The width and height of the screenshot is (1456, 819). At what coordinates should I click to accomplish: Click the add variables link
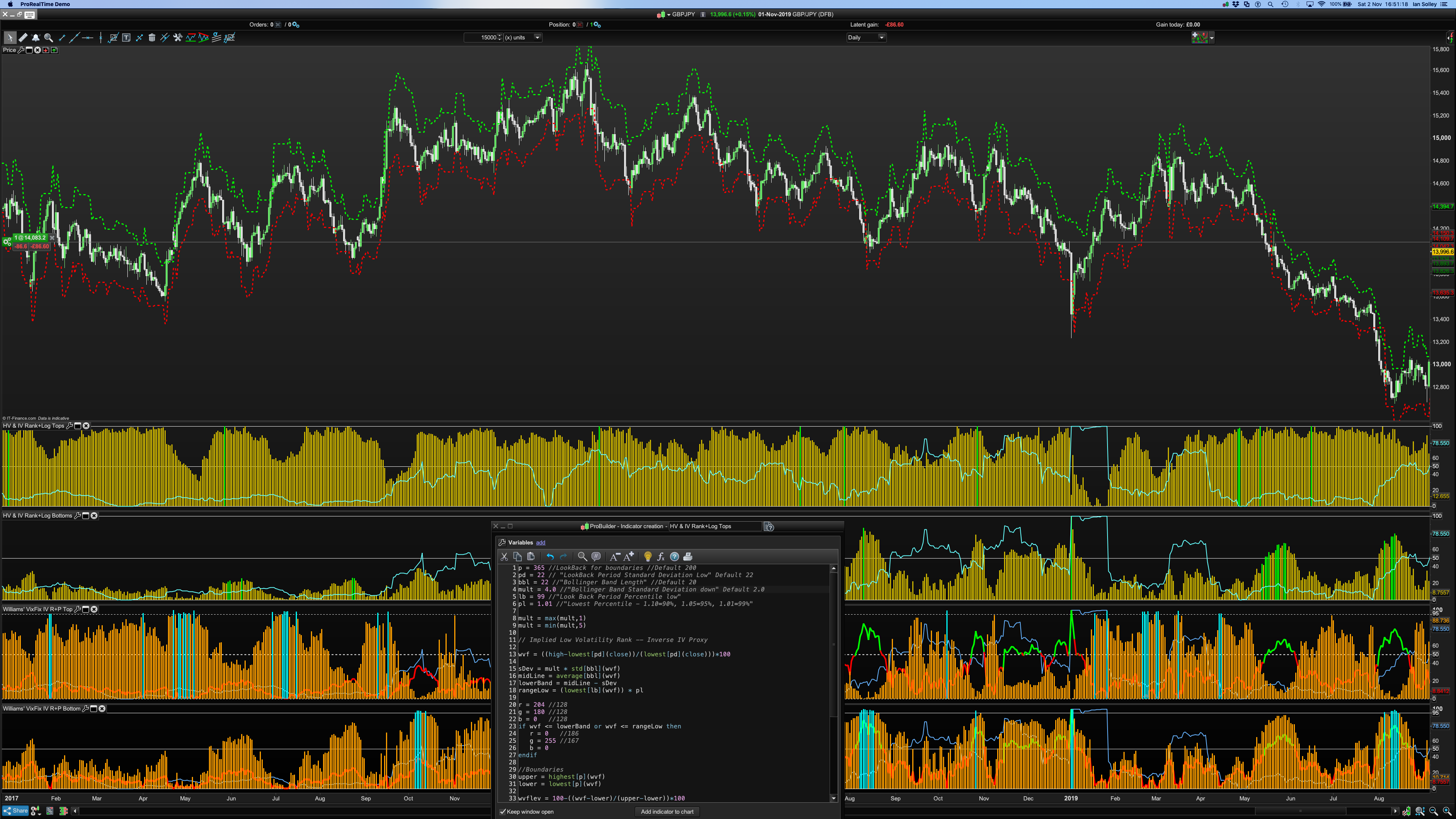click(540, 543)
